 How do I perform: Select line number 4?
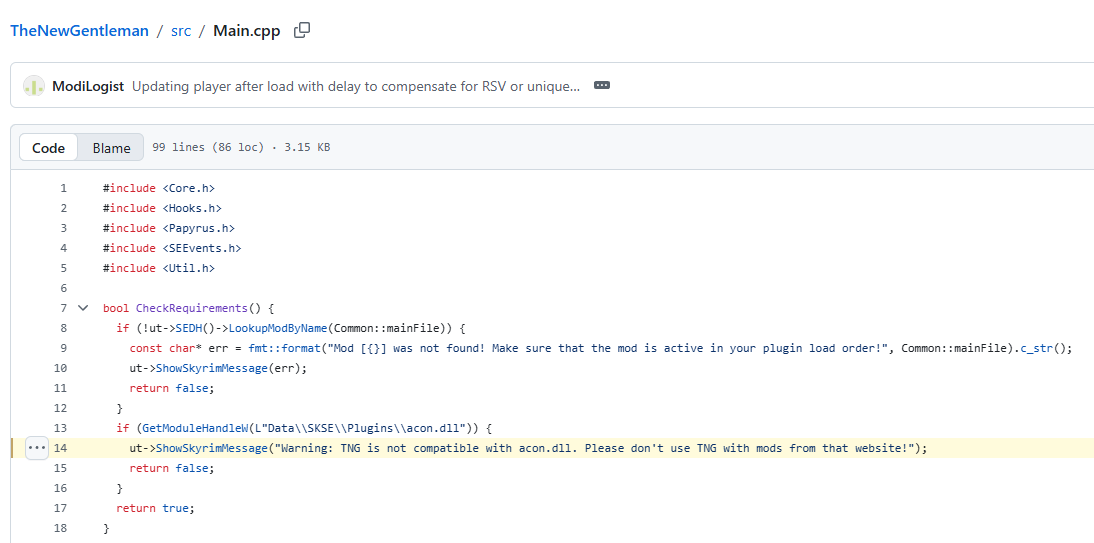tap(63, 248)
